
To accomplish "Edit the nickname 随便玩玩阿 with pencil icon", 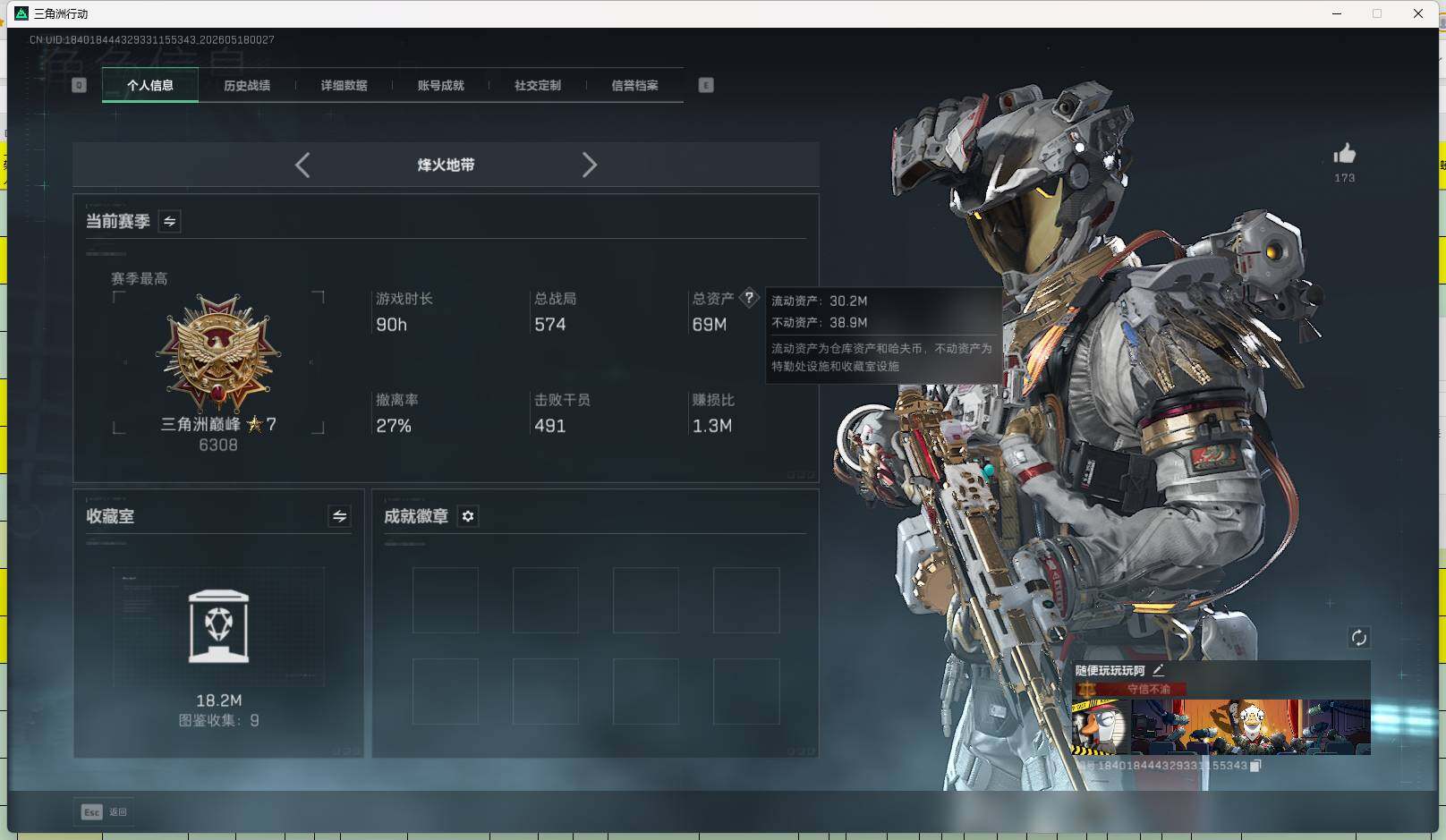I will [x=1159, y=669].
